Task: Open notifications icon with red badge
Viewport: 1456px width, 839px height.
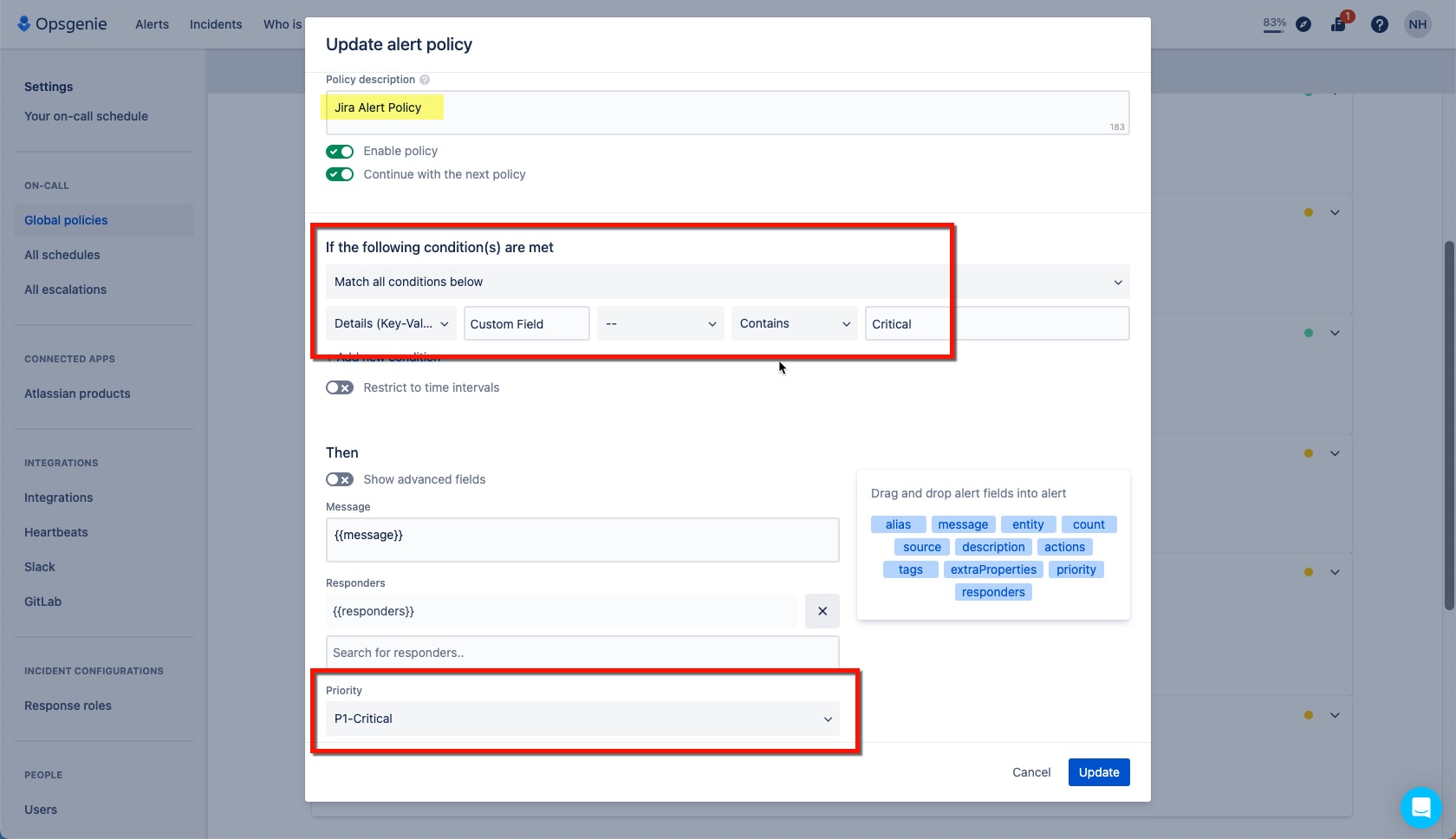Action: pyautogui.click(x=1337, y=23)
